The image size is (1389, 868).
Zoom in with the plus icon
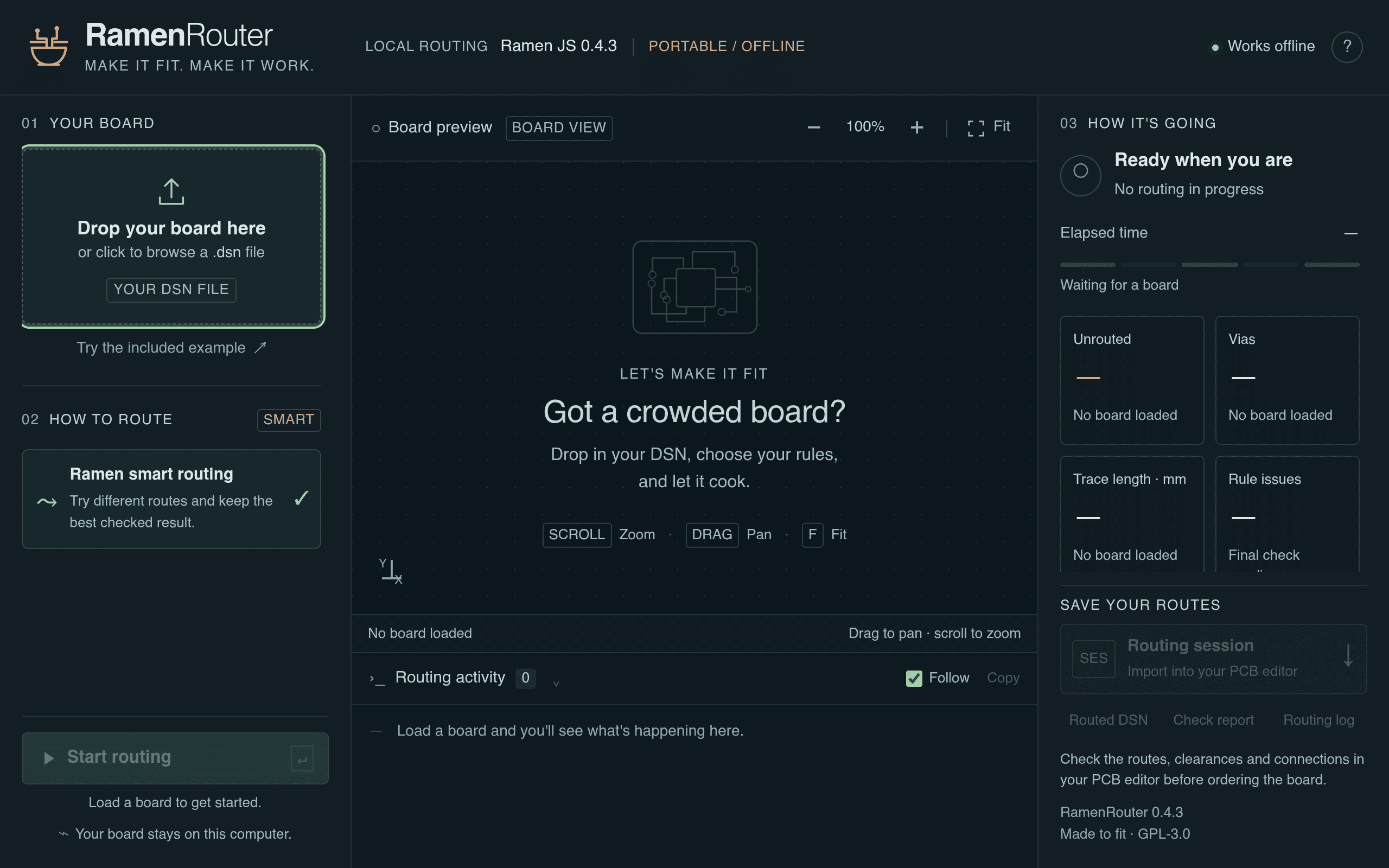[916, 127]
